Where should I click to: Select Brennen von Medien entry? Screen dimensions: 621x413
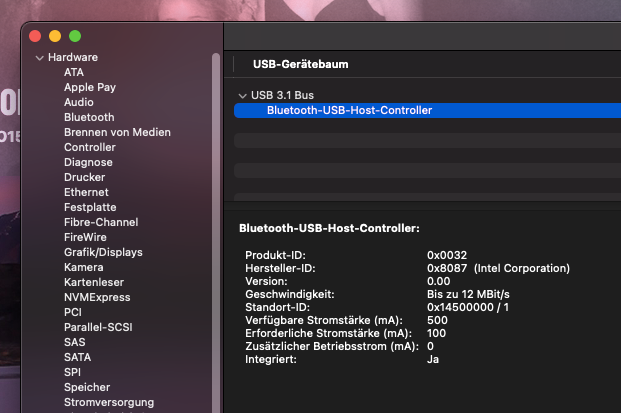tap(117, 132)
